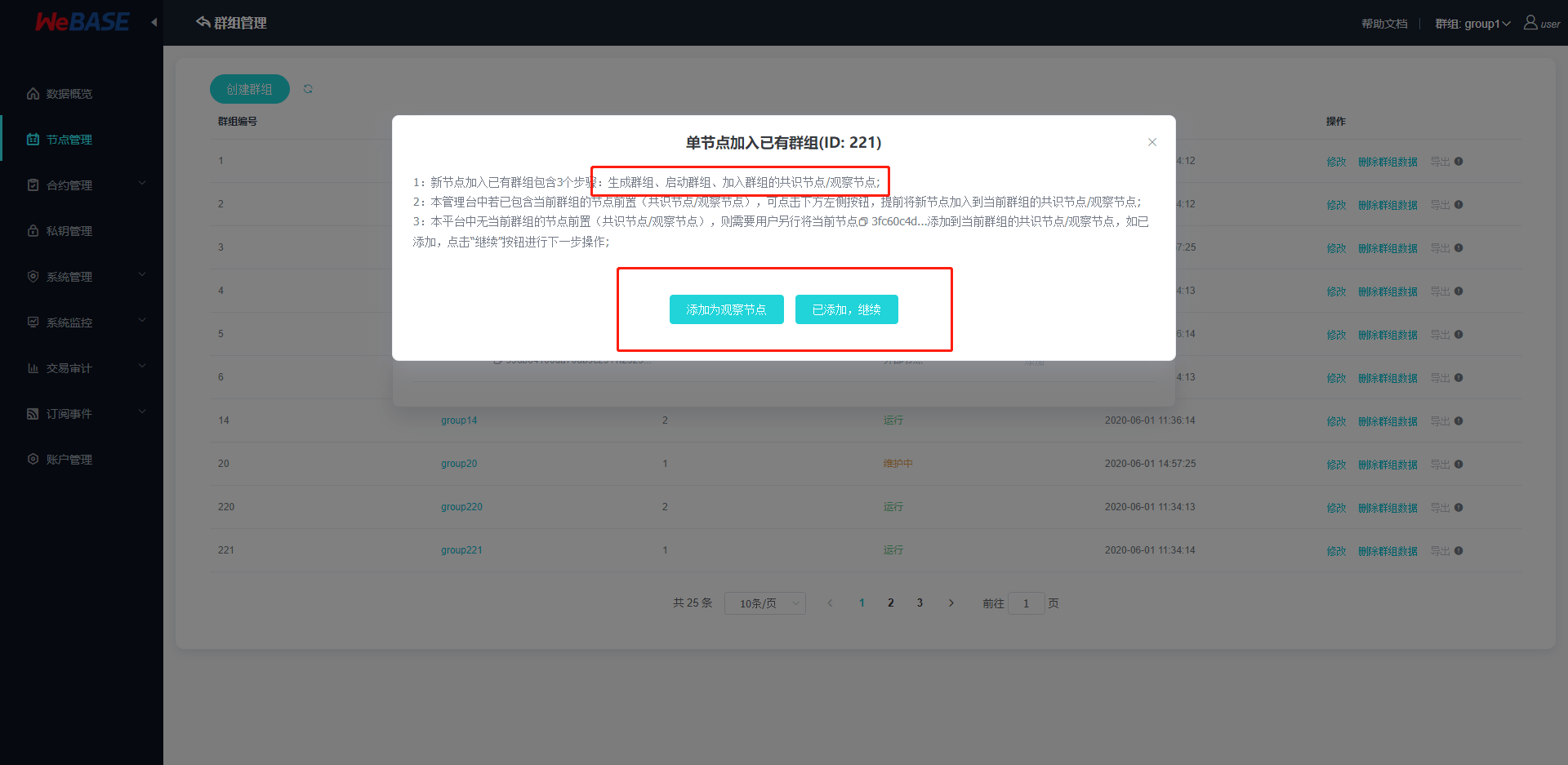Go back using the 群组管理 return arrow
This screenshot has width=1568, height=765.
[x=203, y=22]
